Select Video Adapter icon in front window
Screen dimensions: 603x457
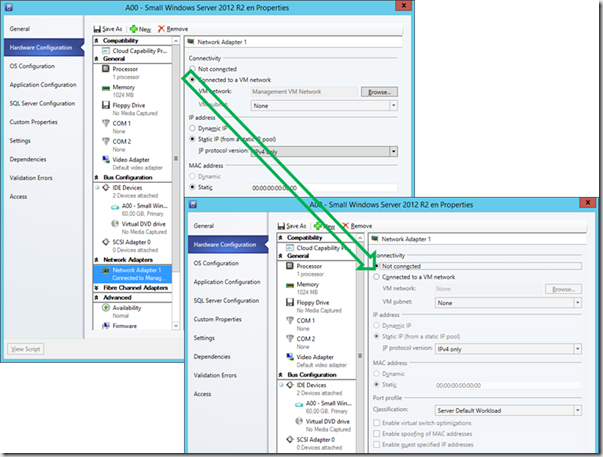click(290, 357)
